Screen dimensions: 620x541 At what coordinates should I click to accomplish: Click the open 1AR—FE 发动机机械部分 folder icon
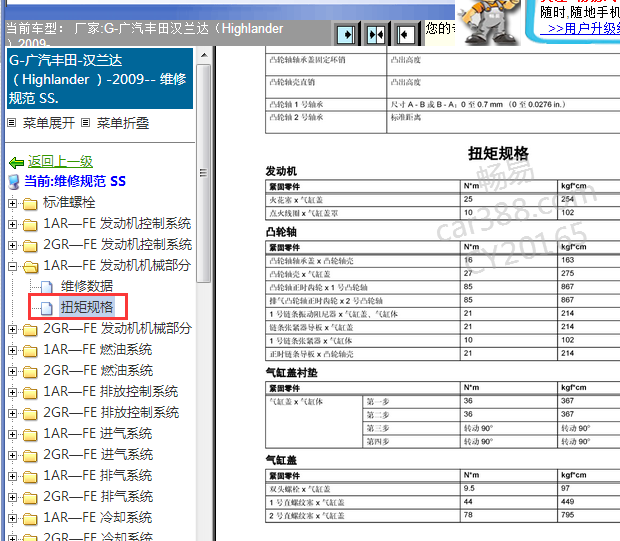[x=30, y=267]
